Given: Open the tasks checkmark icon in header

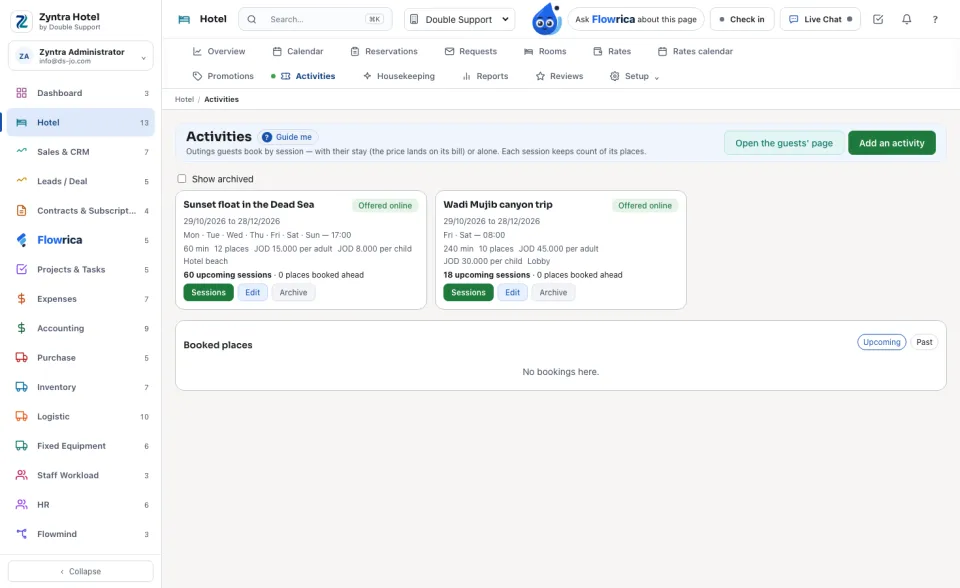Looking at the screenshot, I should coord(878,19).
